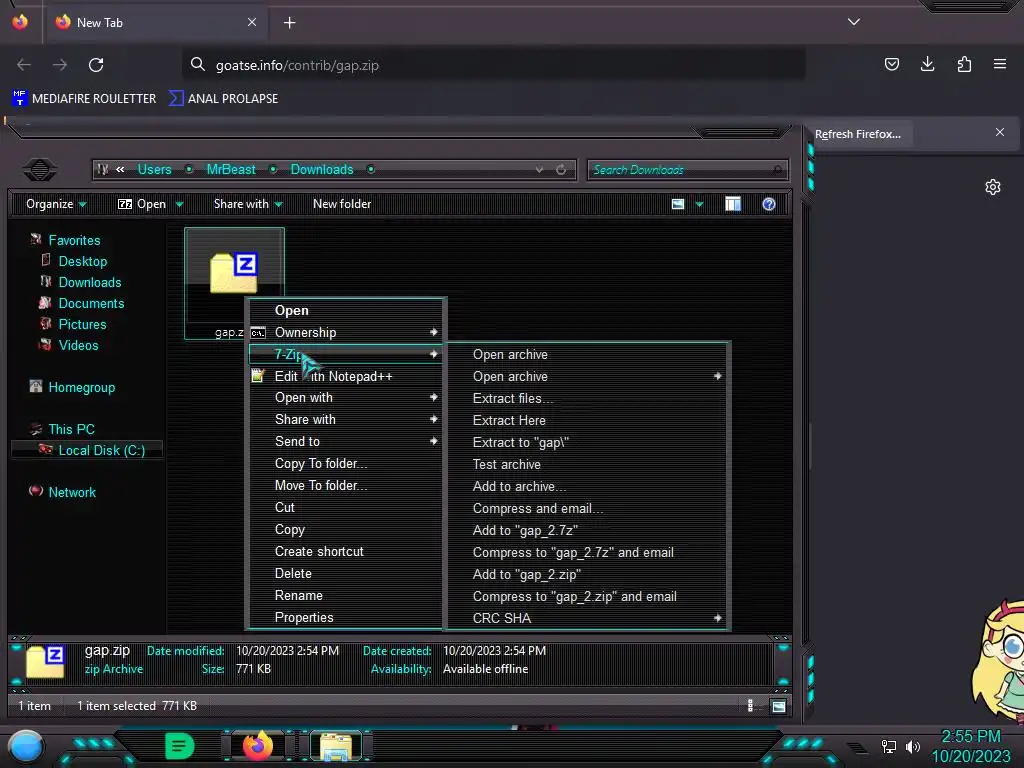Choose Delete in context menu

click(x=346, y=573)
